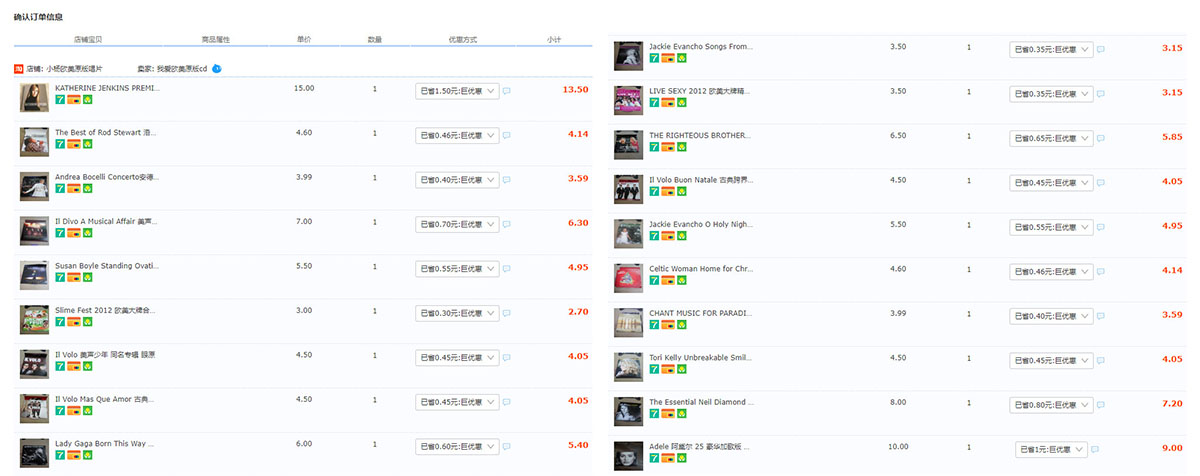Screen dimensions: 1200x476
Task: Open seller name link 我爱欧美原版cd
Action: (182, 69)
